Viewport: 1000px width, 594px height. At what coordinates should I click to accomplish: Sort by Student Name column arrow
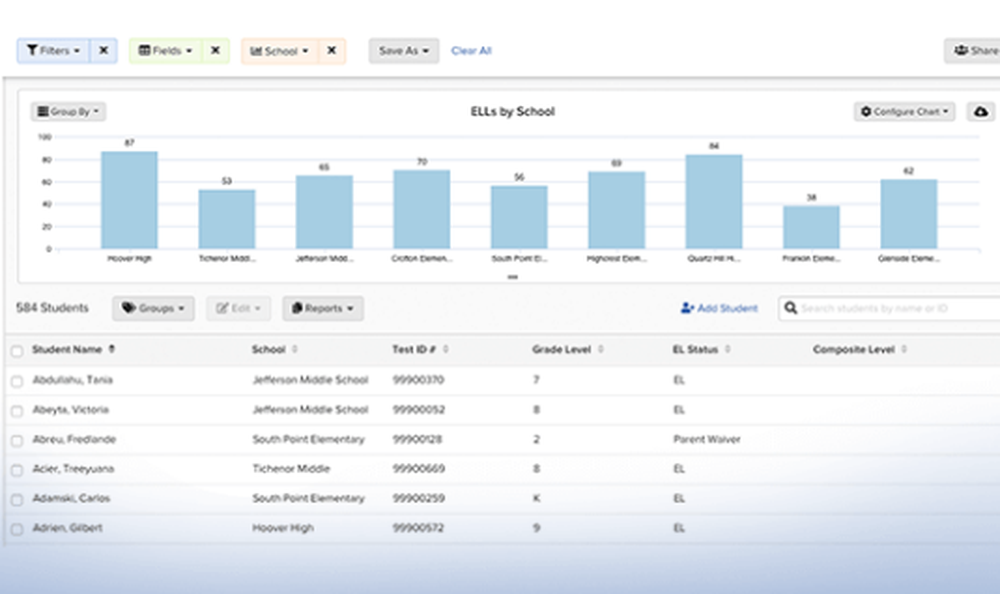[x=112, y=349]
